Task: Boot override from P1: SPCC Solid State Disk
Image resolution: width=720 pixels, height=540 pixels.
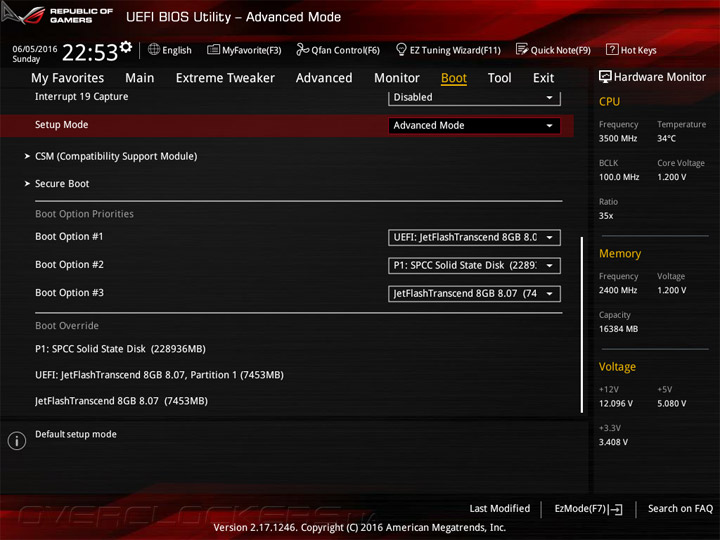Action: (120, 349)
